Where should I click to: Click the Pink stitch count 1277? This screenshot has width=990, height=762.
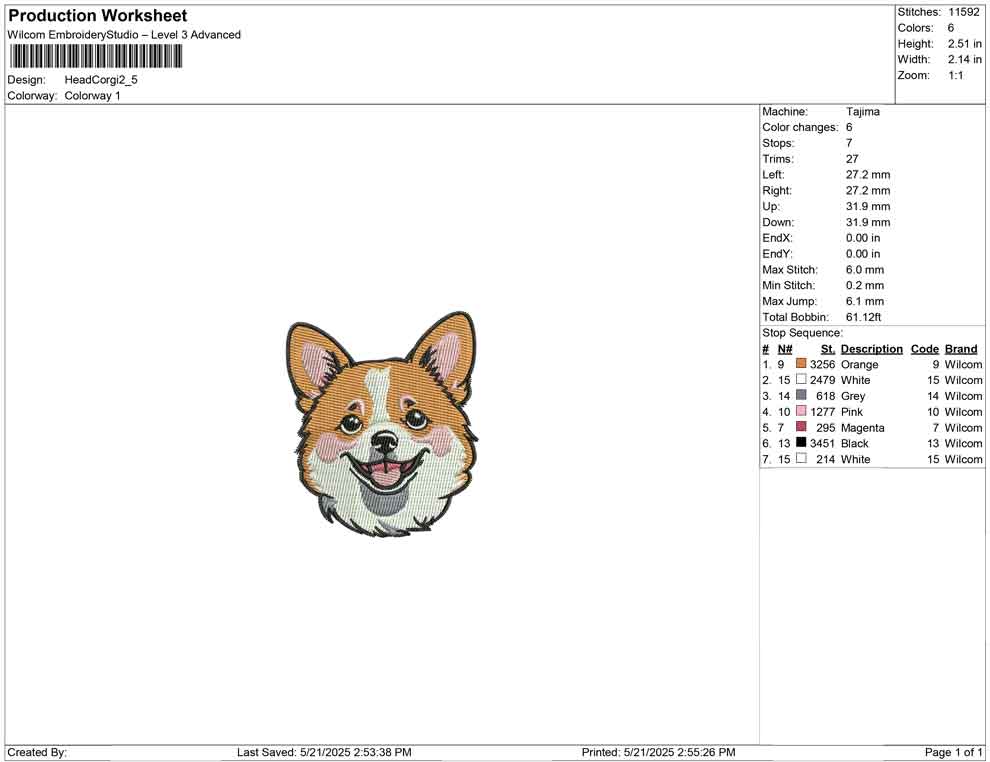click(823, 412)
